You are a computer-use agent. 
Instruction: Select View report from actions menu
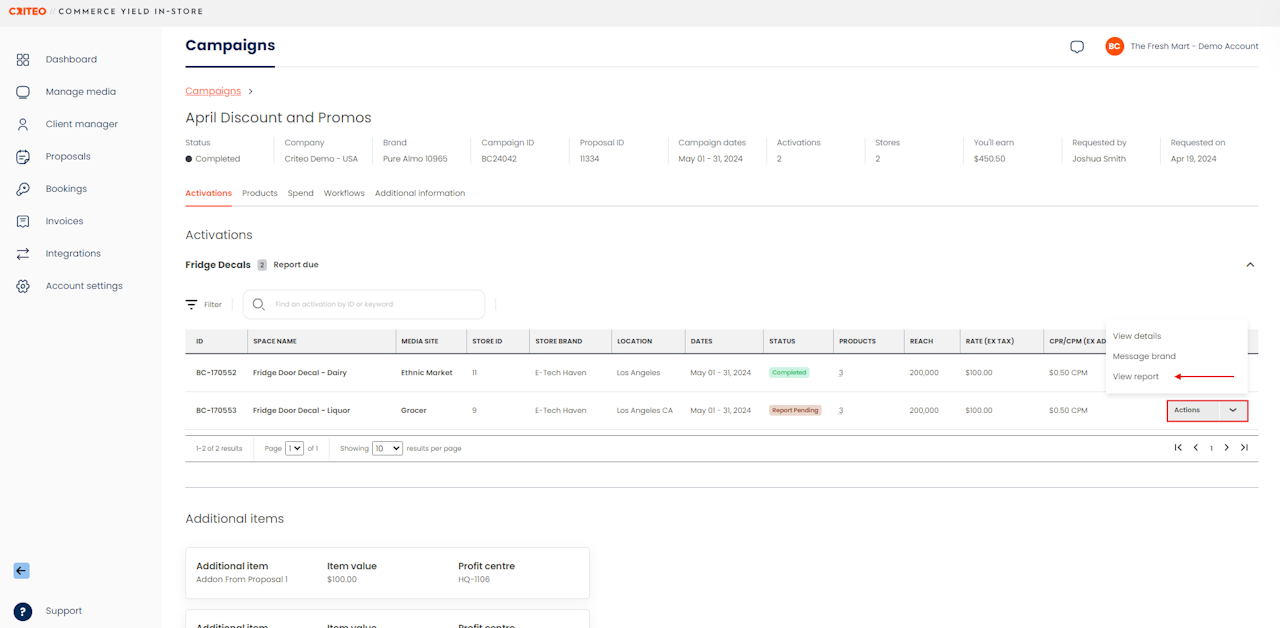pos(1136,377)
